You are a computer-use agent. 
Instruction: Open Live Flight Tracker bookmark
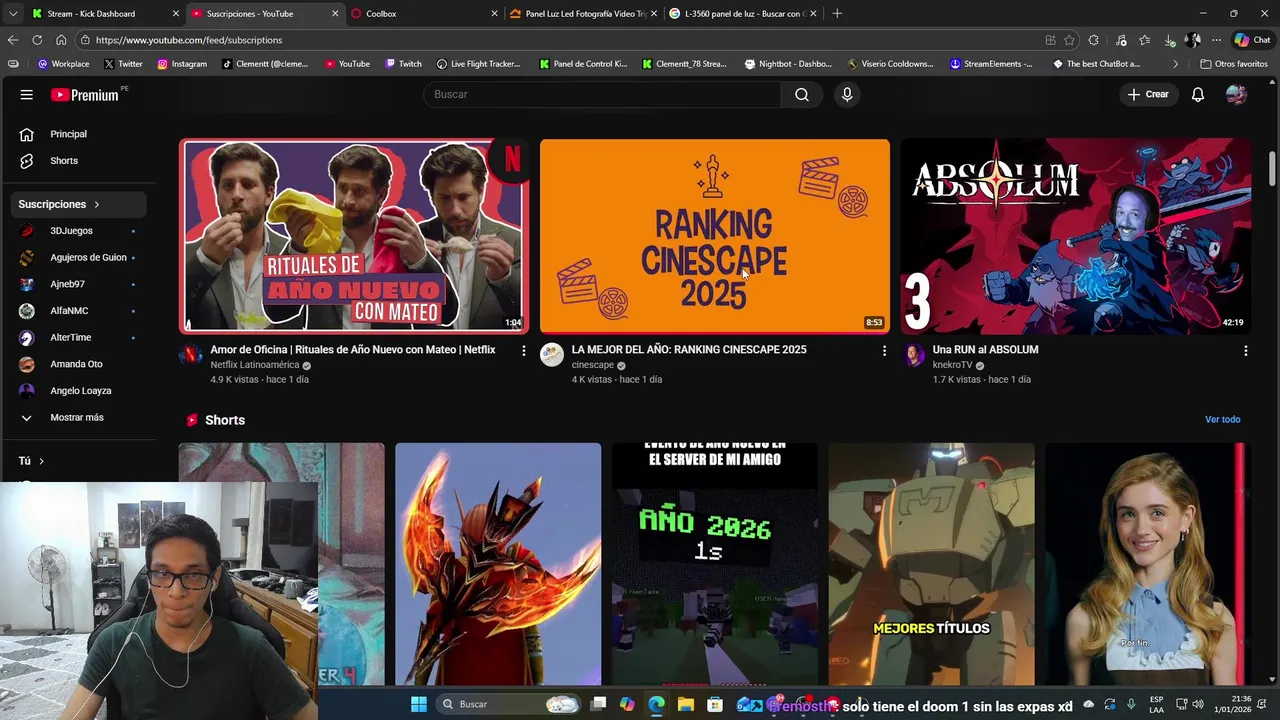tap(478, 64)
